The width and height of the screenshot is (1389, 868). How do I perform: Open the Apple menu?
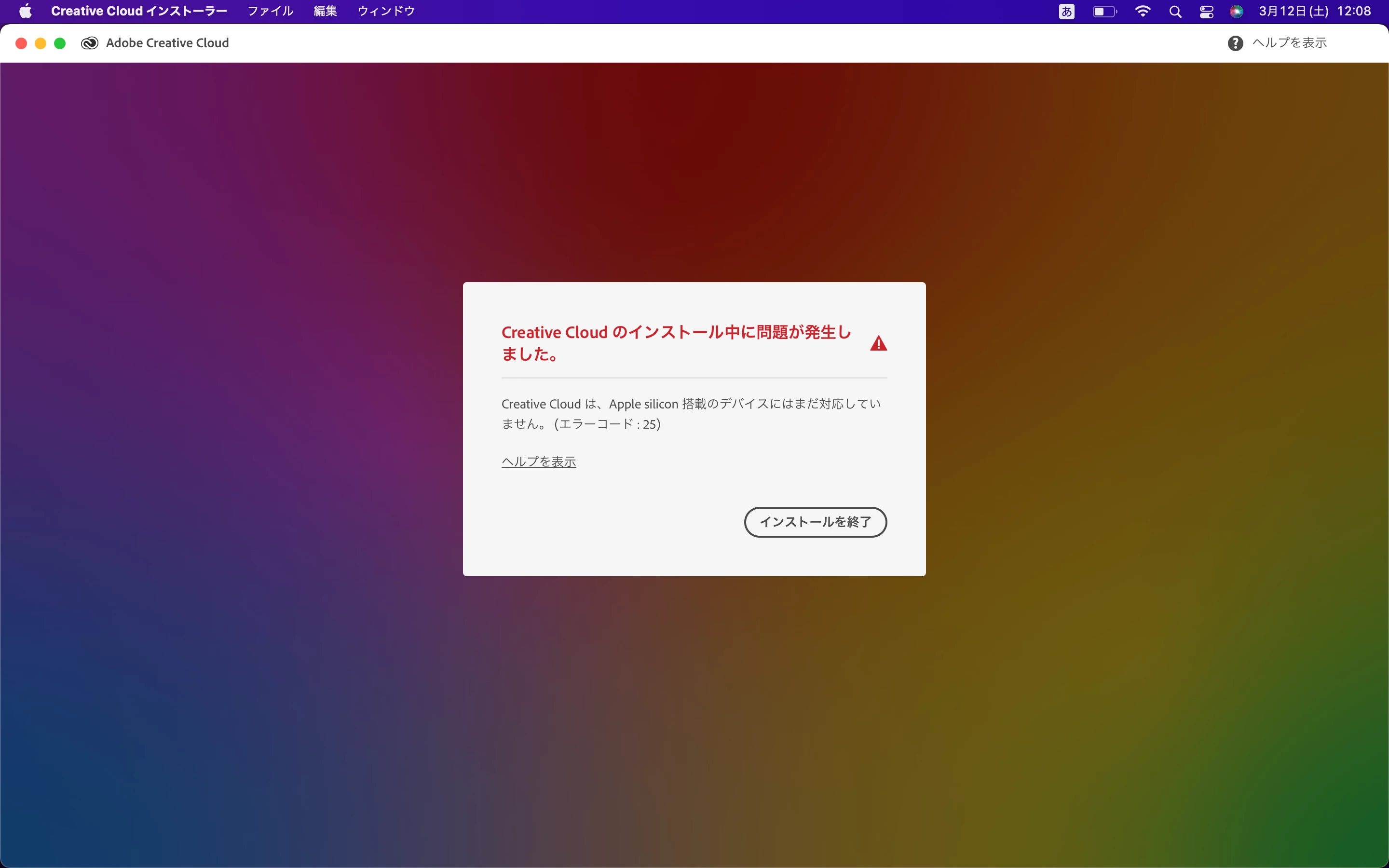(25, 11)
